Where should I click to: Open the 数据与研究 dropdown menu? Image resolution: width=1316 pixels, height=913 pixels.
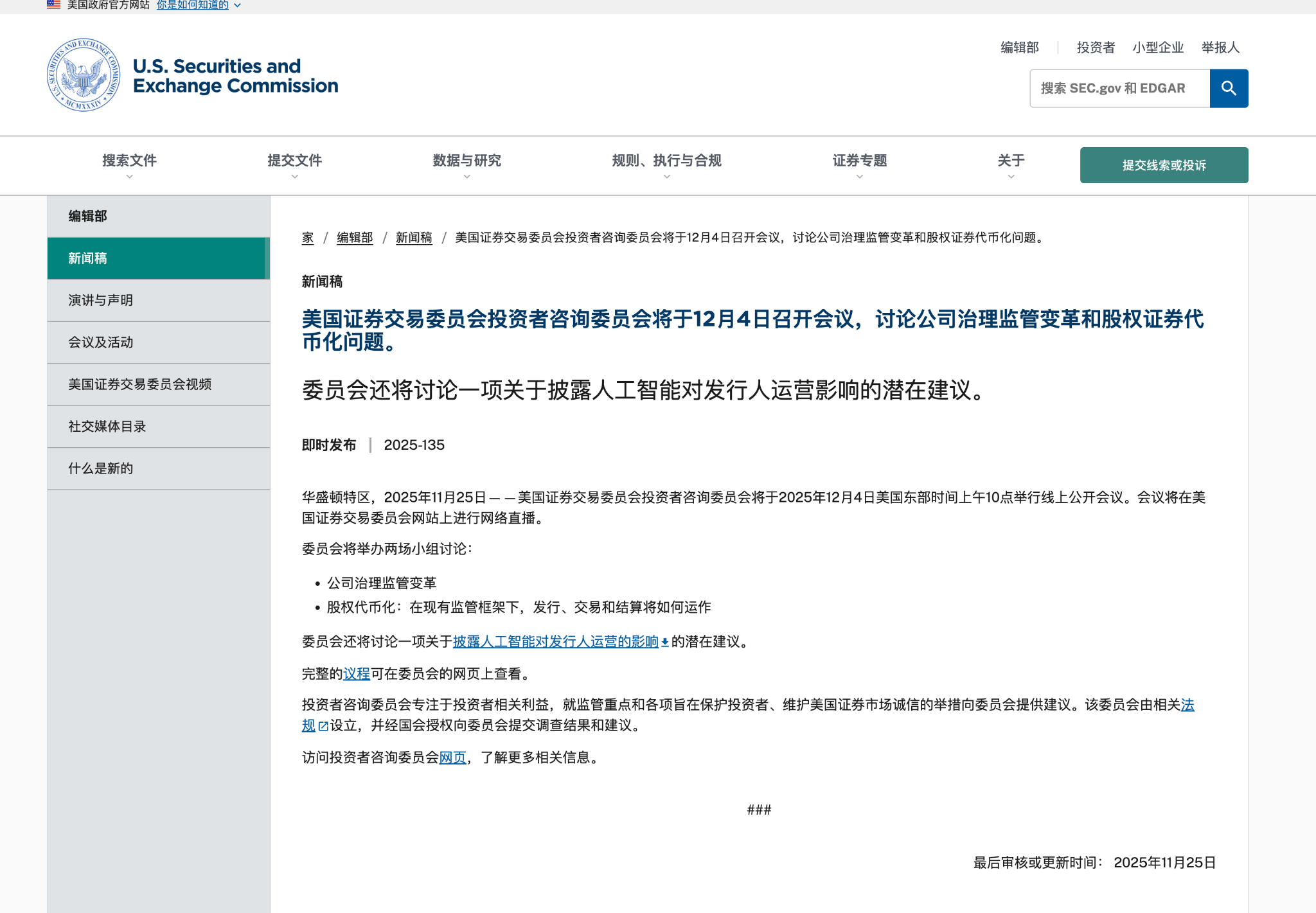coord(467,161)
